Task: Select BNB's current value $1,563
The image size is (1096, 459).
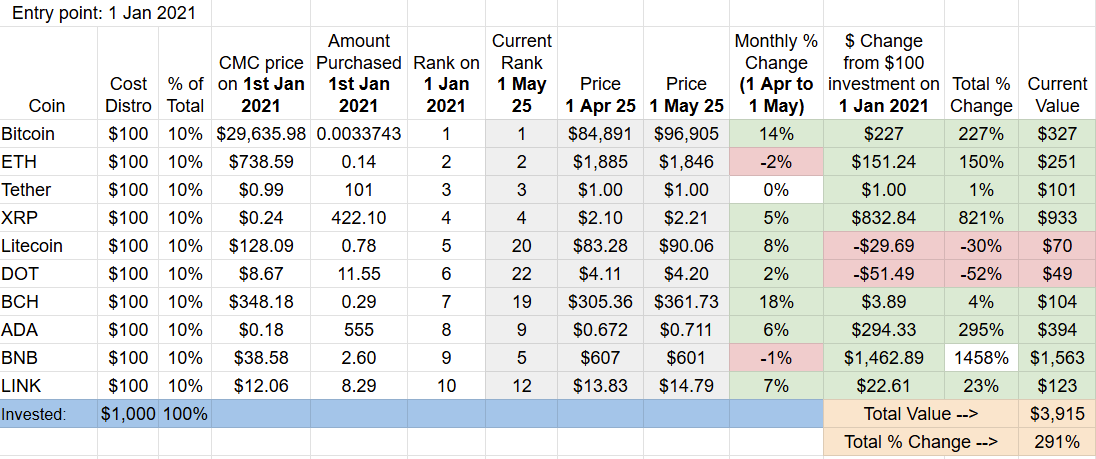Action: 1058,357
